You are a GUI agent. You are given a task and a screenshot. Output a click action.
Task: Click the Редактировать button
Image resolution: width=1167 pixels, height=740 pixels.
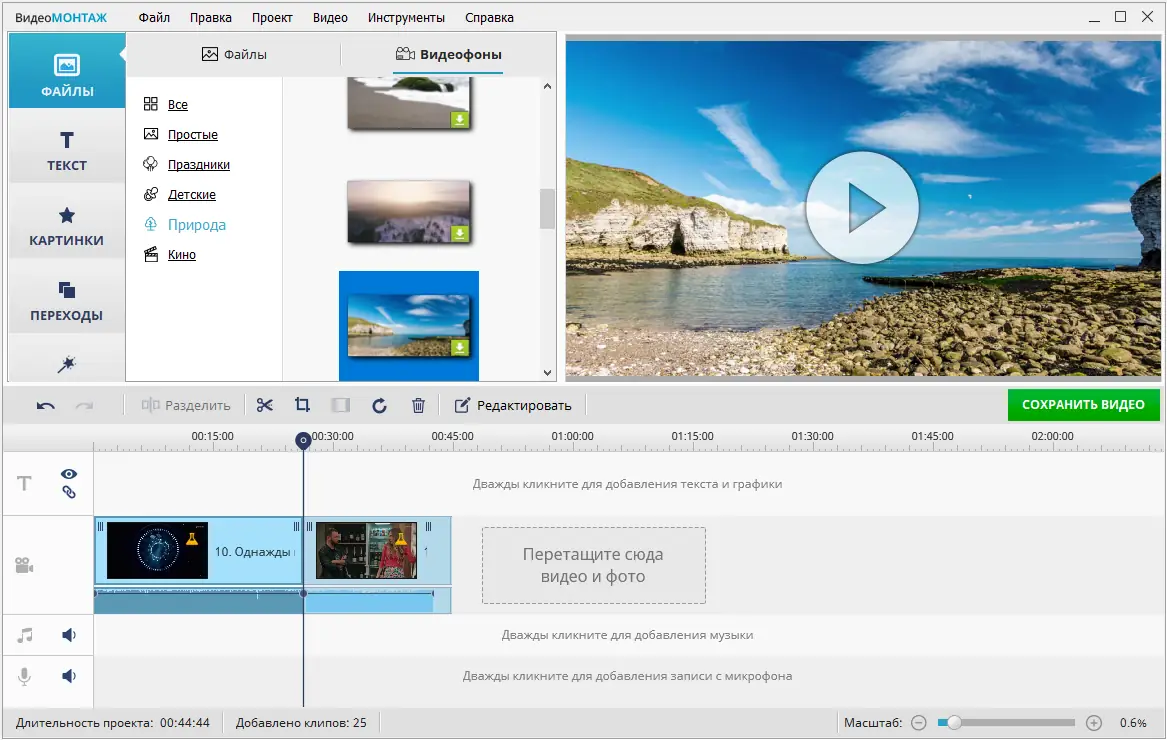(513, 405)
